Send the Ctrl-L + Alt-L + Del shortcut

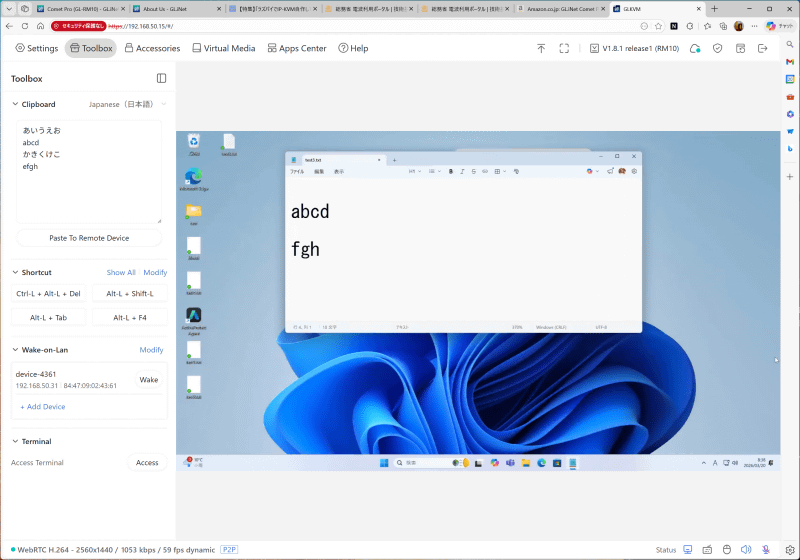(x=48, y=294)
